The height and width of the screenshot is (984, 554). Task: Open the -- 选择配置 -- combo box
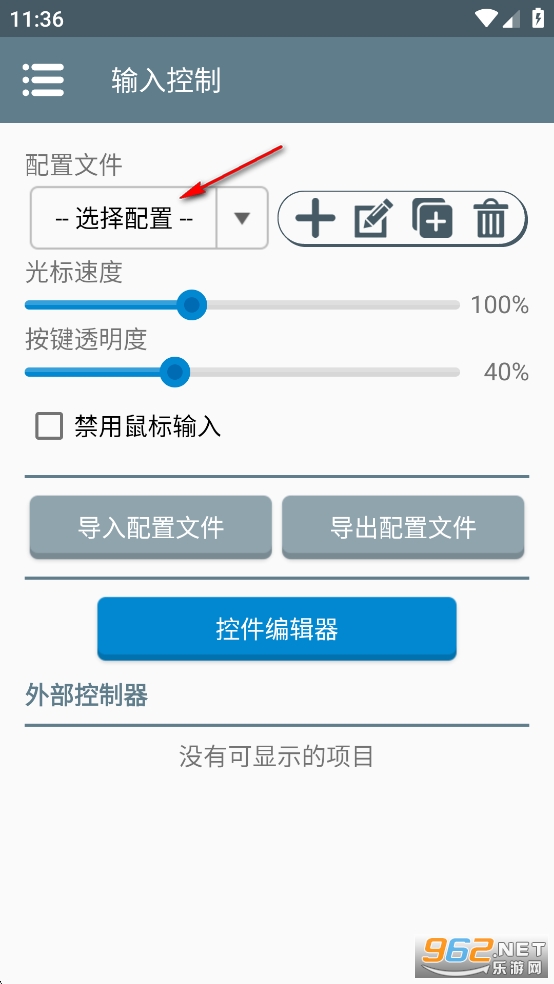(x=149, y=218)
